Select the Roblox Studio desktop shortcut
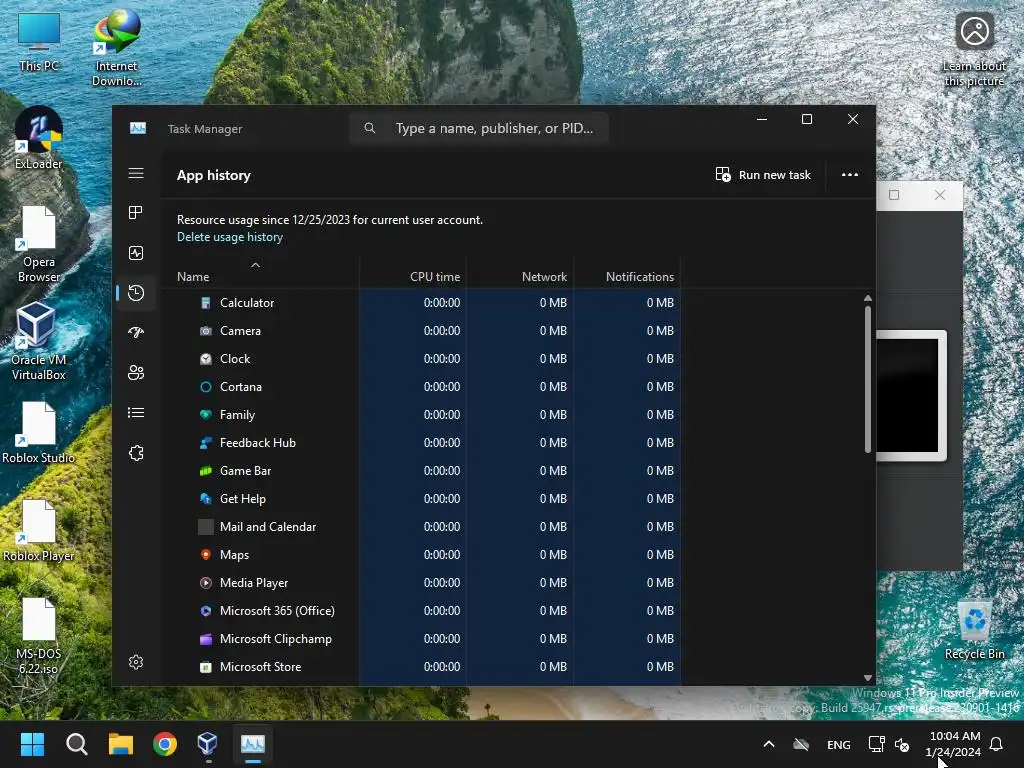 [x=39, y=433]
